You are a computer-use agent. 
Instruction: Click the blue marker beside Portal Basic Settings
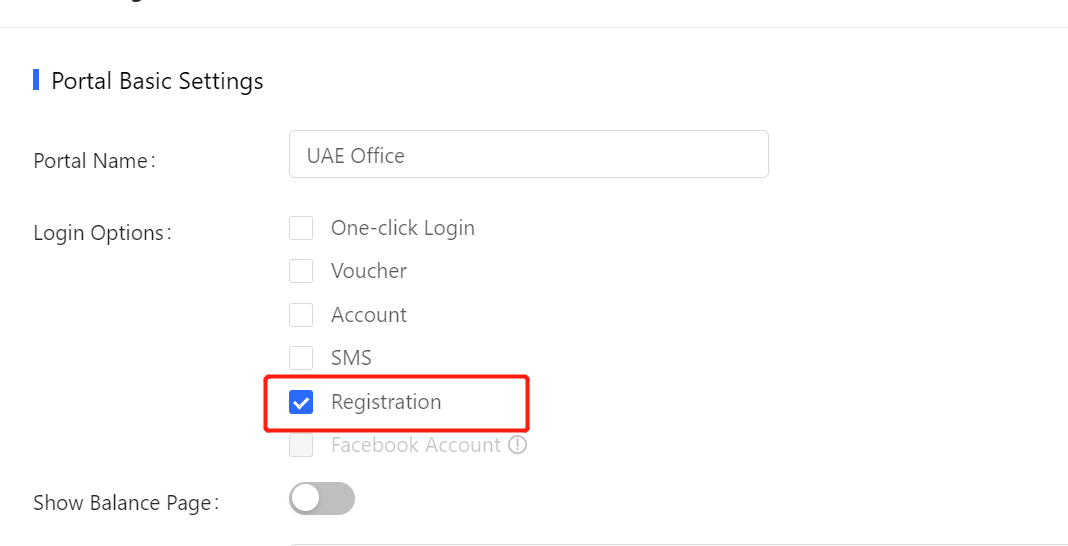(x=36, y=80)
